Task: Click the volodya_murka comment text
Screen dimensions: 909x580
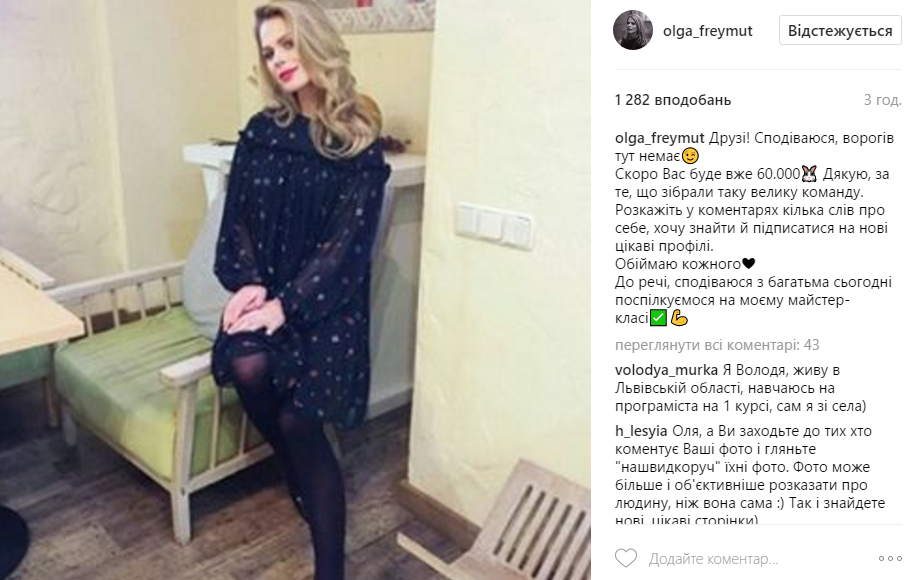Action: click(x=741, y=388)
